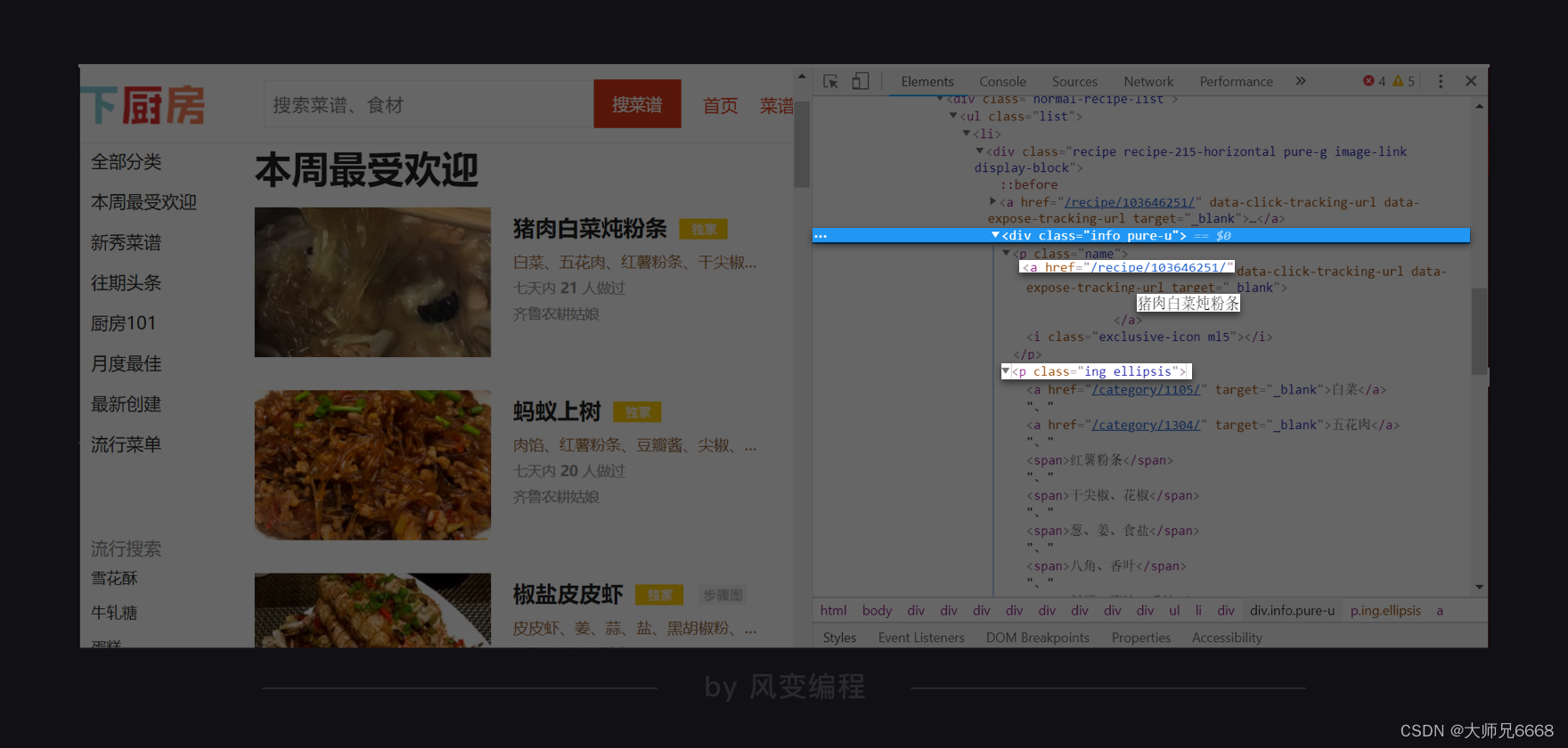This screenshot has height=748, width=1568.
Task: Open the Elements tab
Action: [x=927, y=81]
